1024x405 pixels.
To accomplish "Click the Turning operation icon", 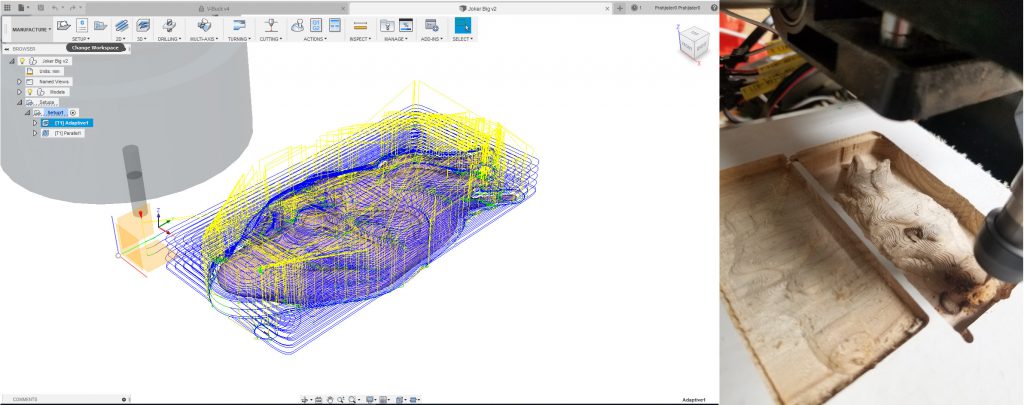I will [x=239, y=25].
